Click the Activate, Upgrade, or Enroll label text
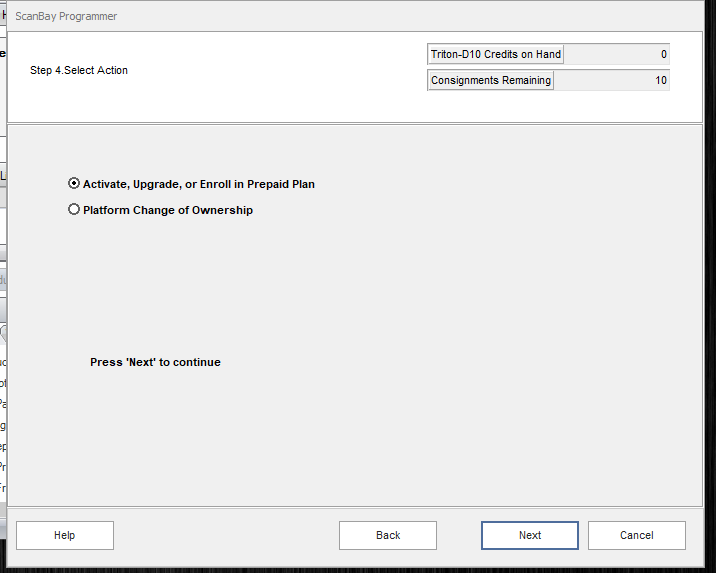 point(198,184)
